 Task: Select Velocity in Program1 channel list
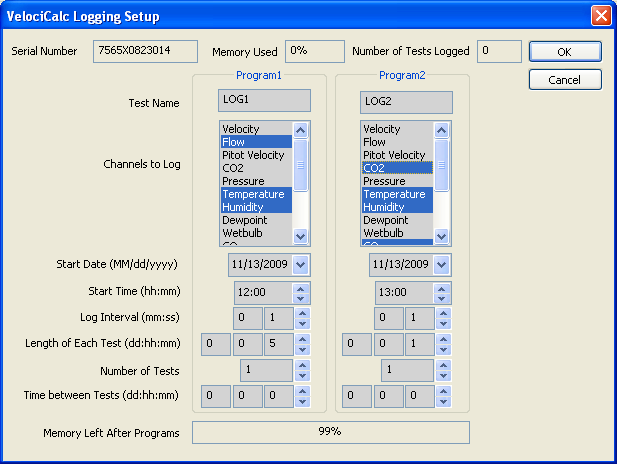point(256,129)
